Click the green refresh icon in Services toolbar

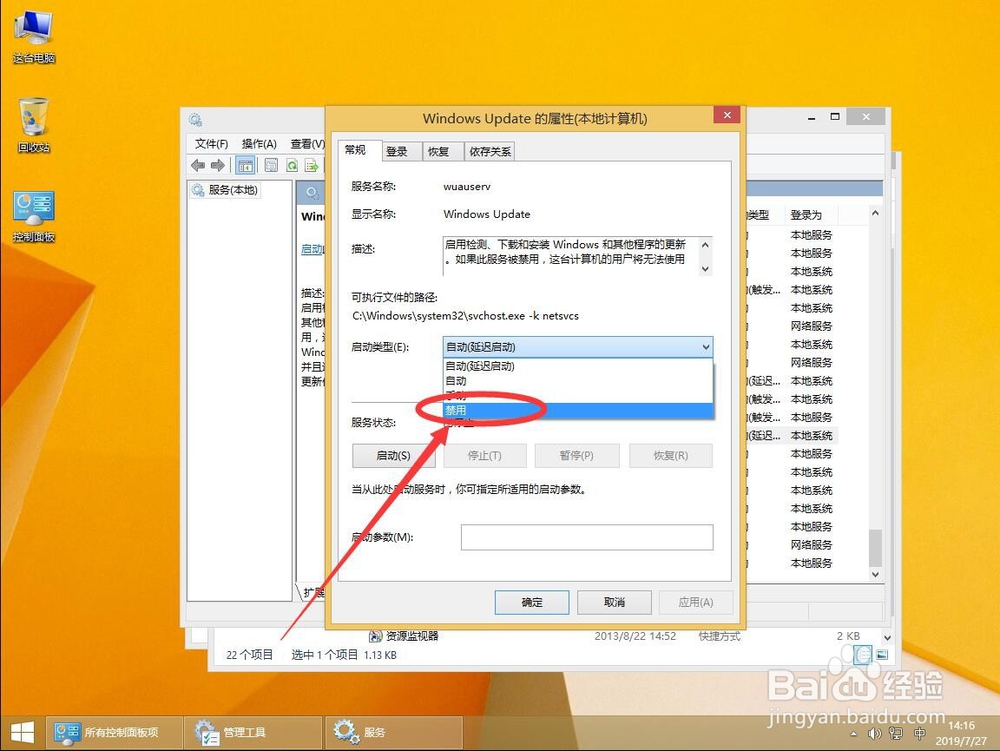coord(291,166)
